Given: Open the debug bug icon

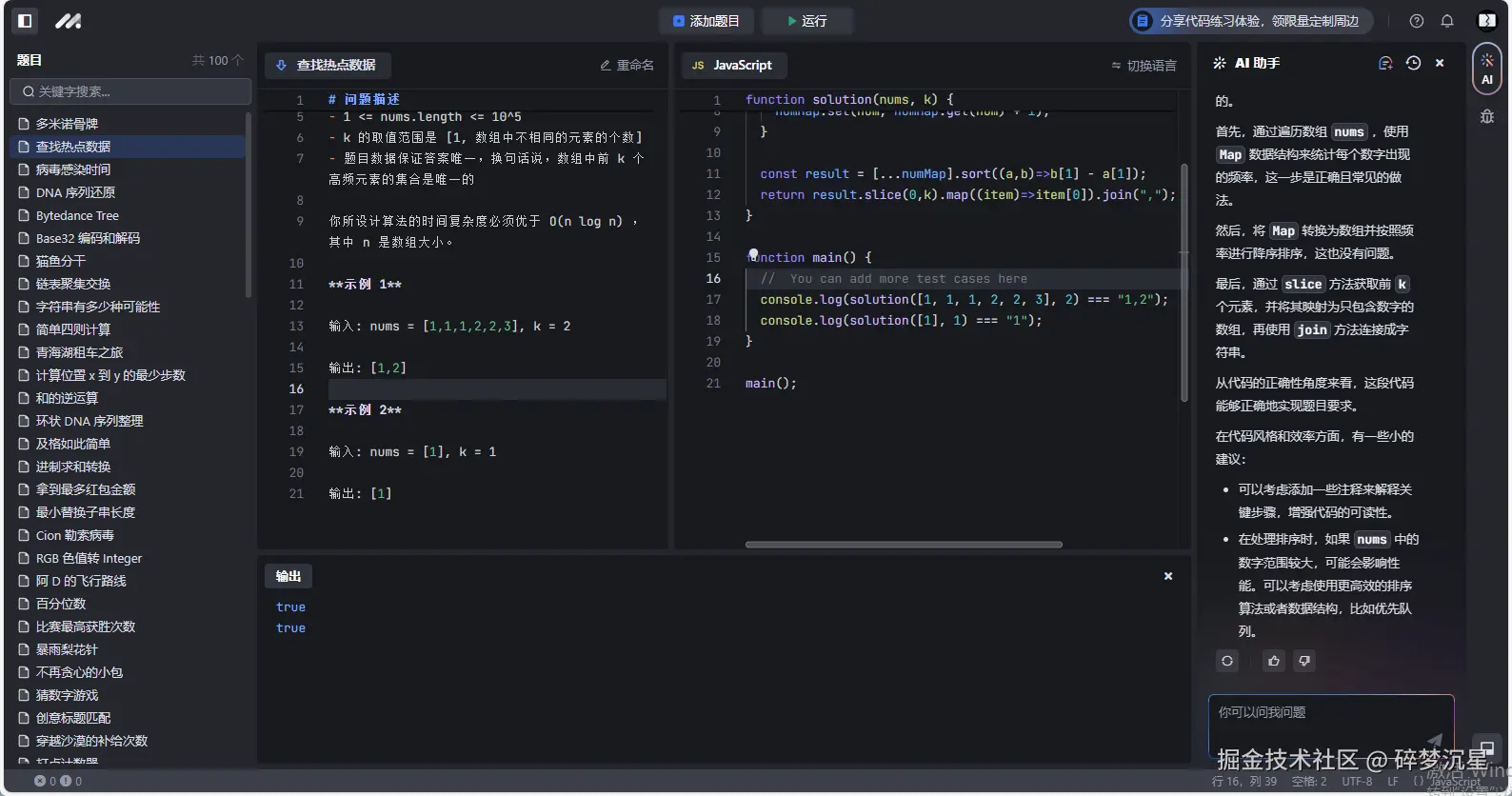Looking at the screenshot, I should tap(1486, 116).
